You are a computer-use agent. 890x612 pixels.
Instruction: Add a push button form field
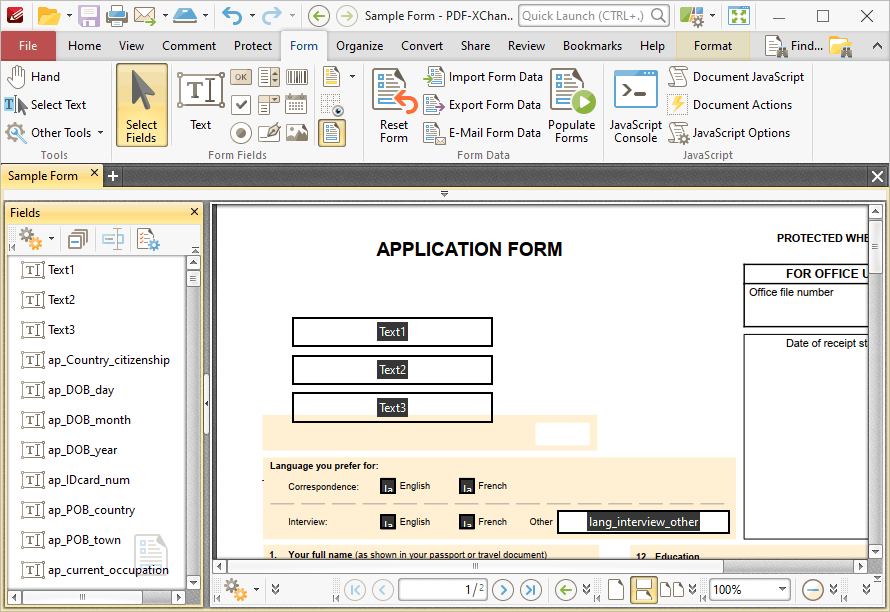click(241, 77)
